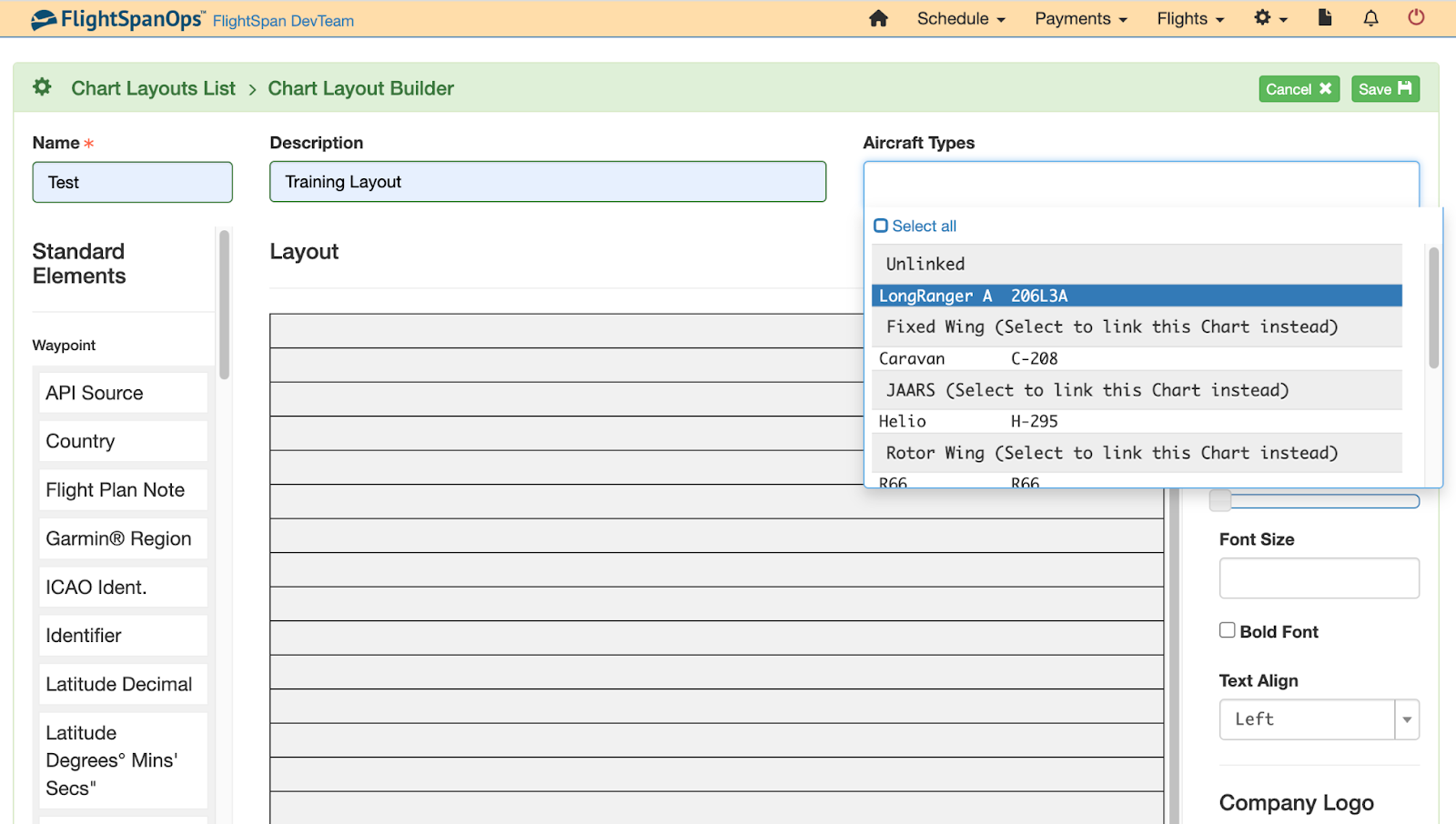The height and width of the screenshot is (824, 1456).
Task: Check the Select all aircraft types checkbox
Action: tap(881, 225)
